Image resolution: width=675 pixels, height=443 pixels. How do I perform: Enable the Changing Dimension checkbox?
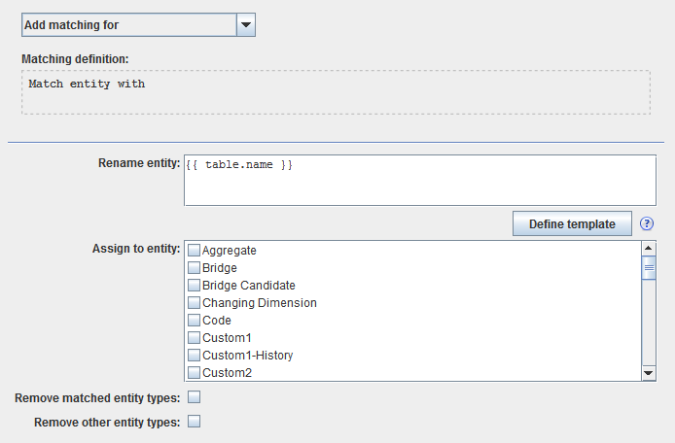195,303
